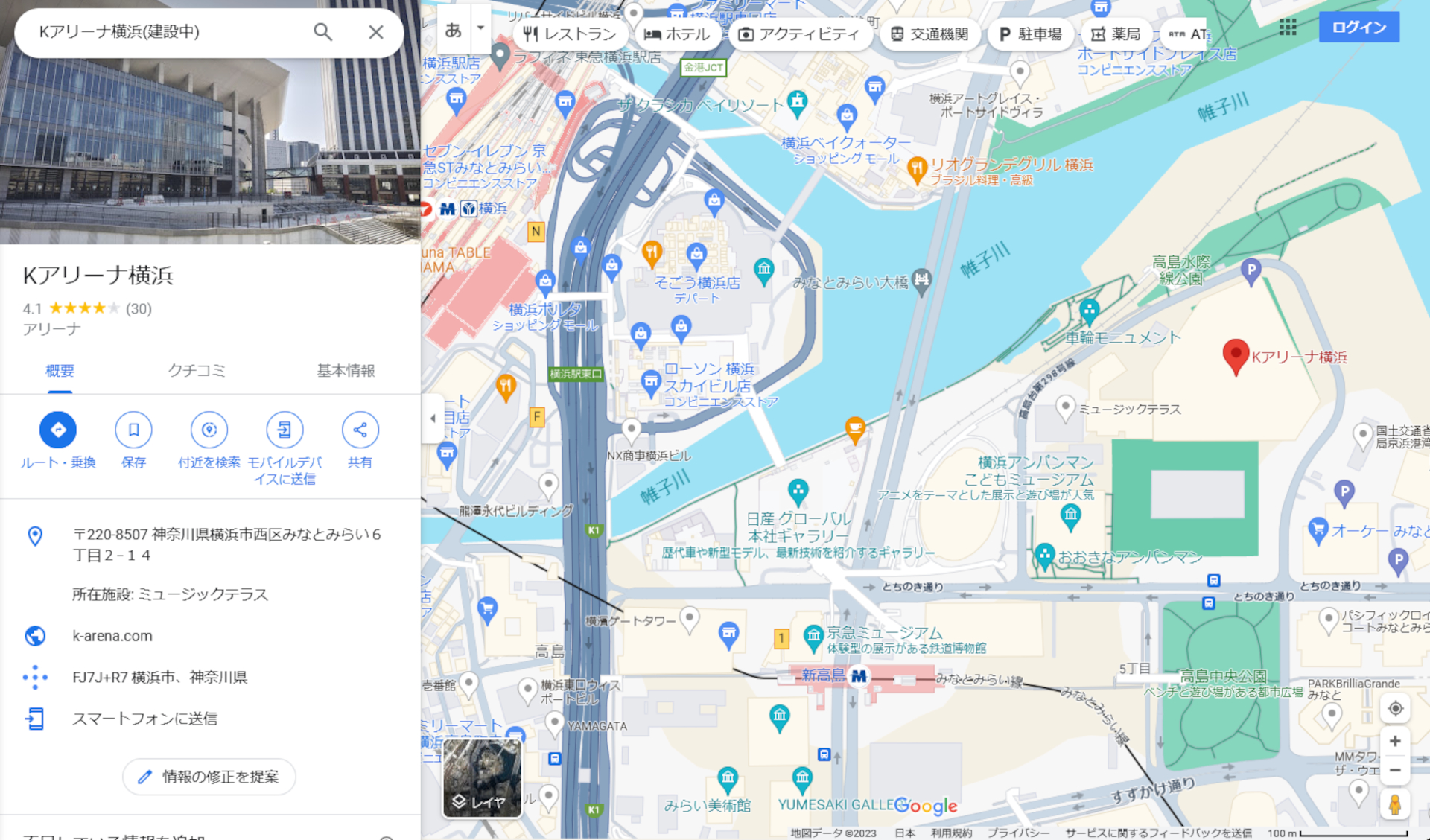Save Kアリーナ横浜 using the 保存 icon
1430x840 pixels.
133,430
